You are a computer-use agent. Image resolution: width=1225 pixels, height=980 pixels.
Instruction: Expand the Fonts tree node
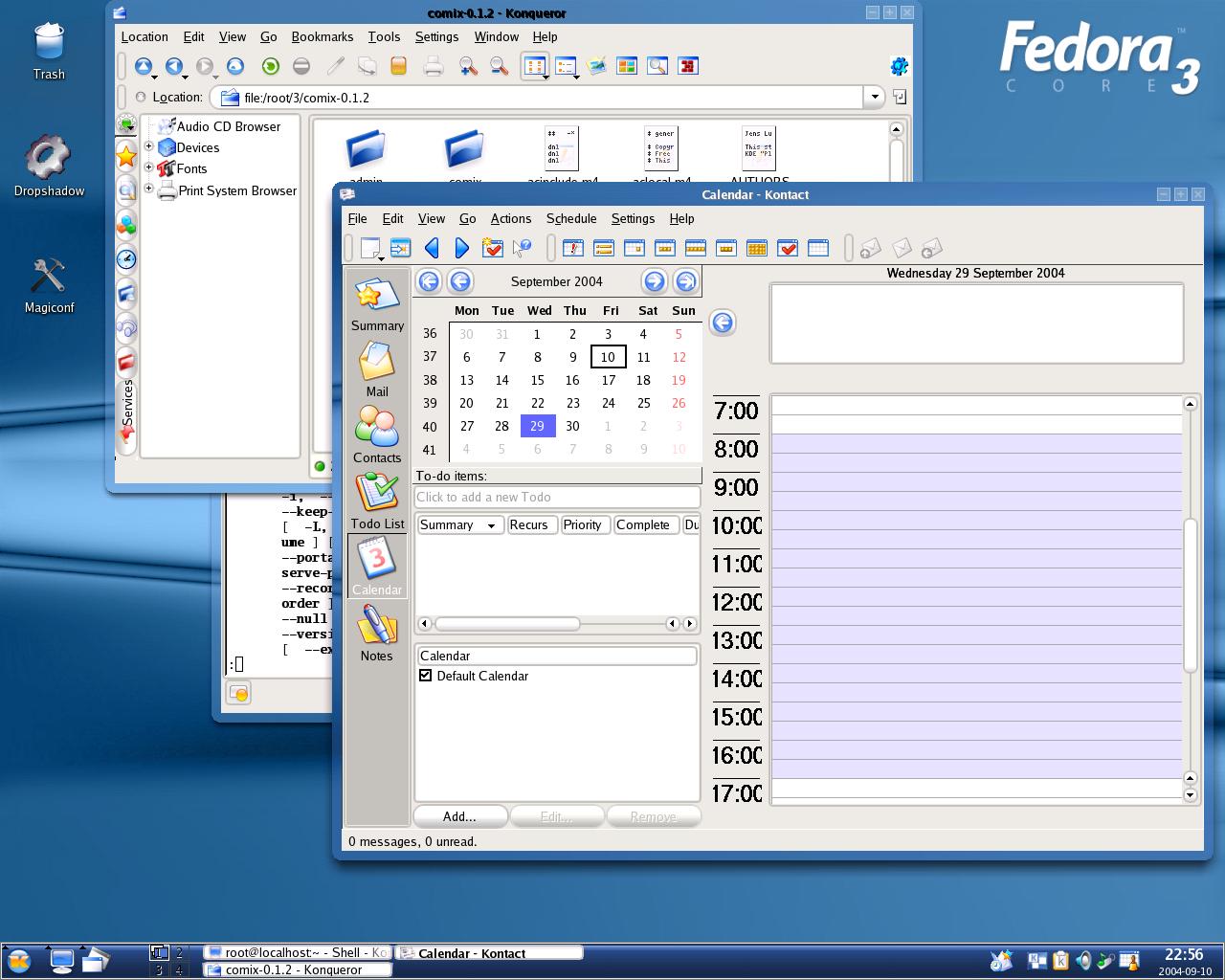(x=149, y=167)
